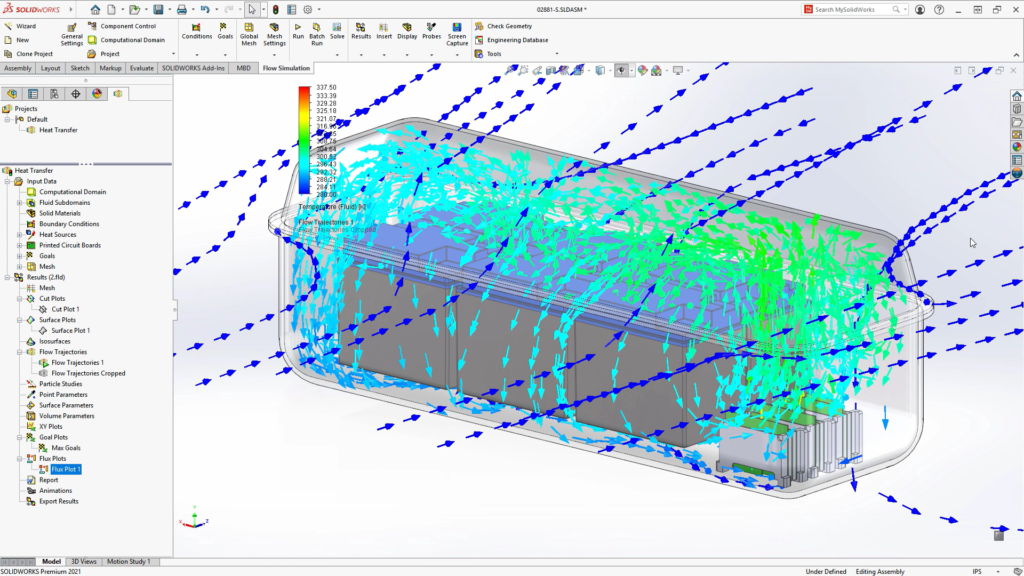Switch to the Evaluate ribbon tab

pos(141,68)
